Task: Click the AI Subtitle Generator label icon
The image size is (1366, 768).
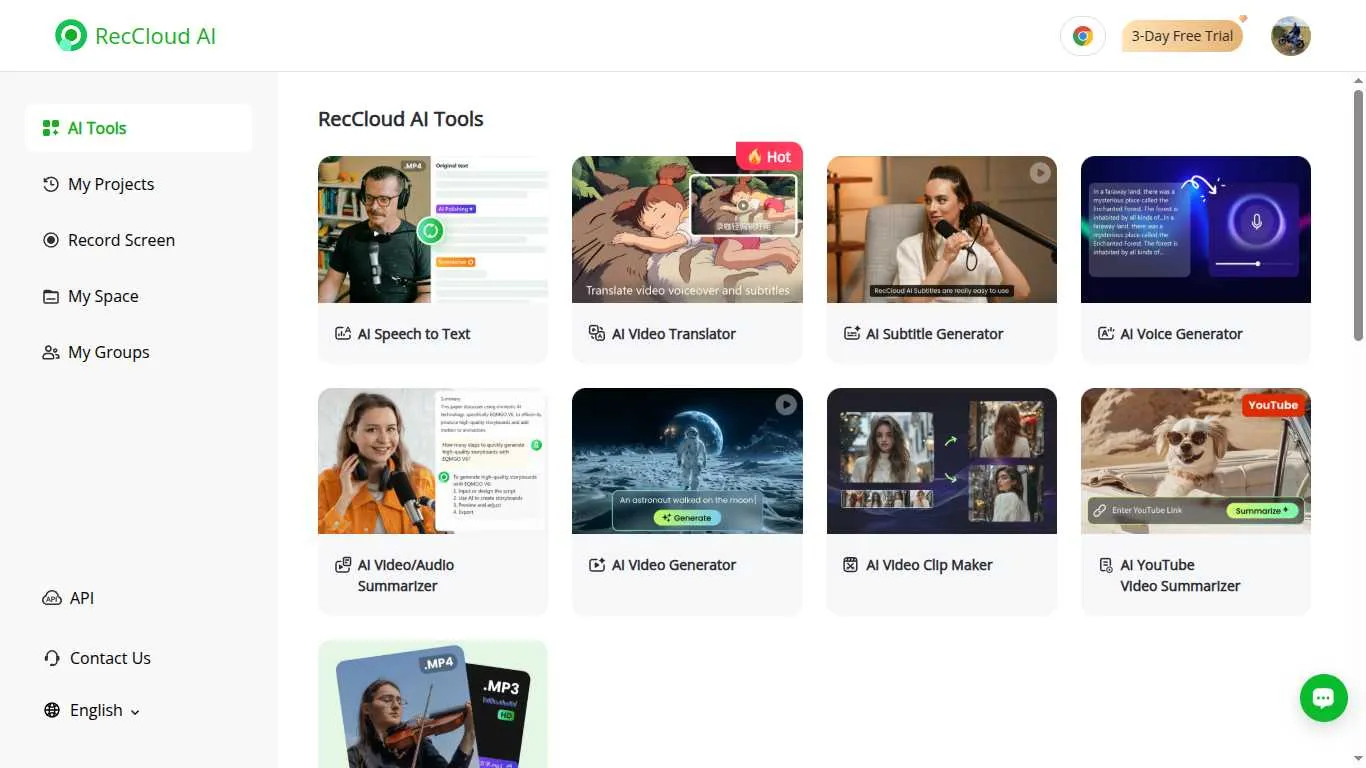Action: coord(852,334)
